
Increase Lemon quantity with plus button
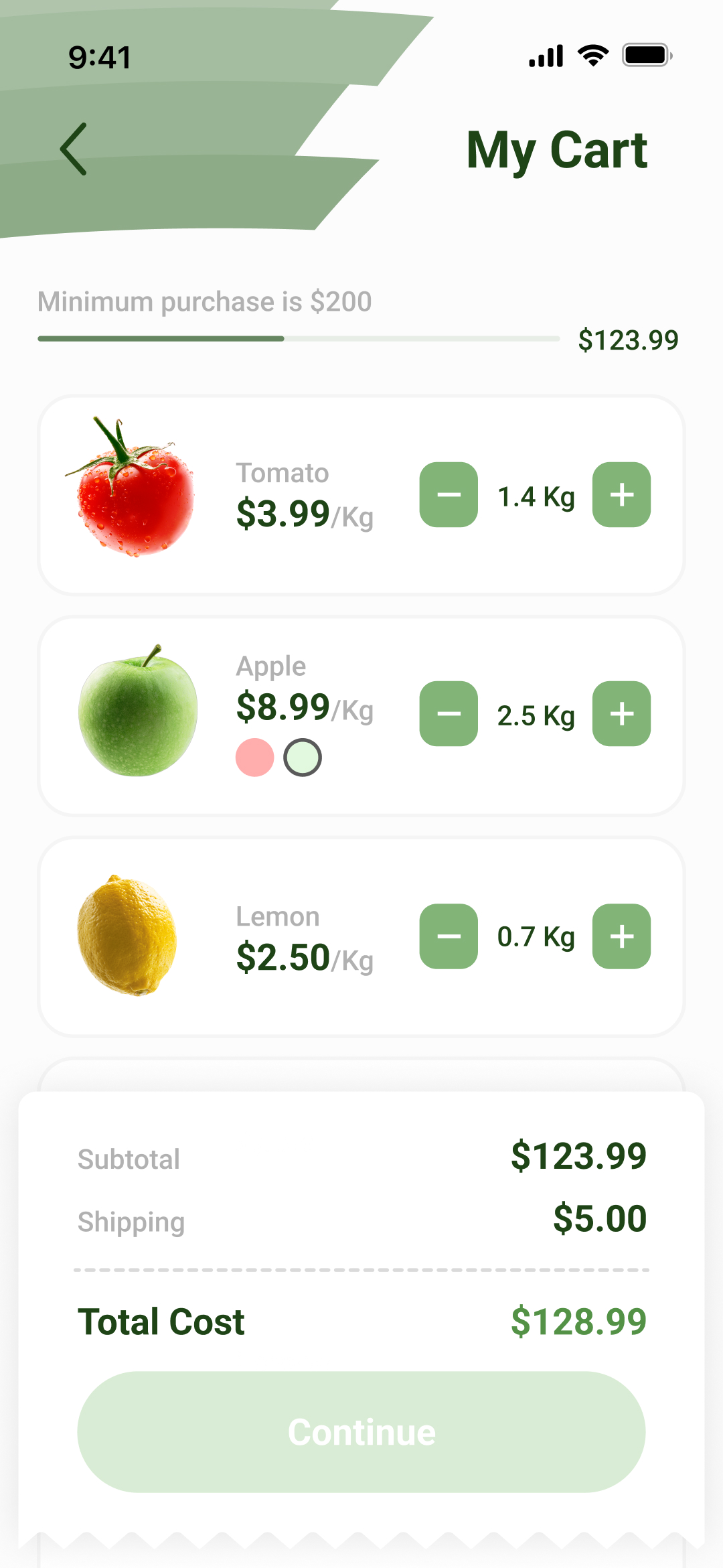tap(621, 936)
